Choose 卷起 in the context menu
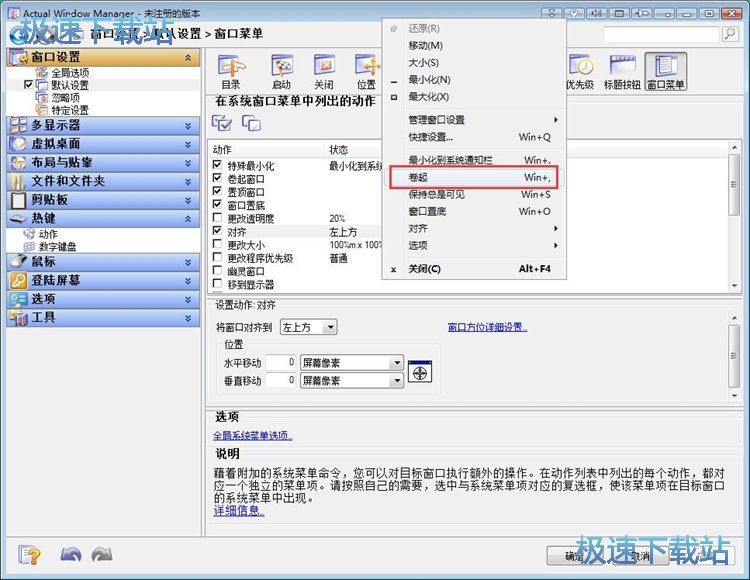The width and height of the screenshot is (750, 580). click(x=470, y=177)
